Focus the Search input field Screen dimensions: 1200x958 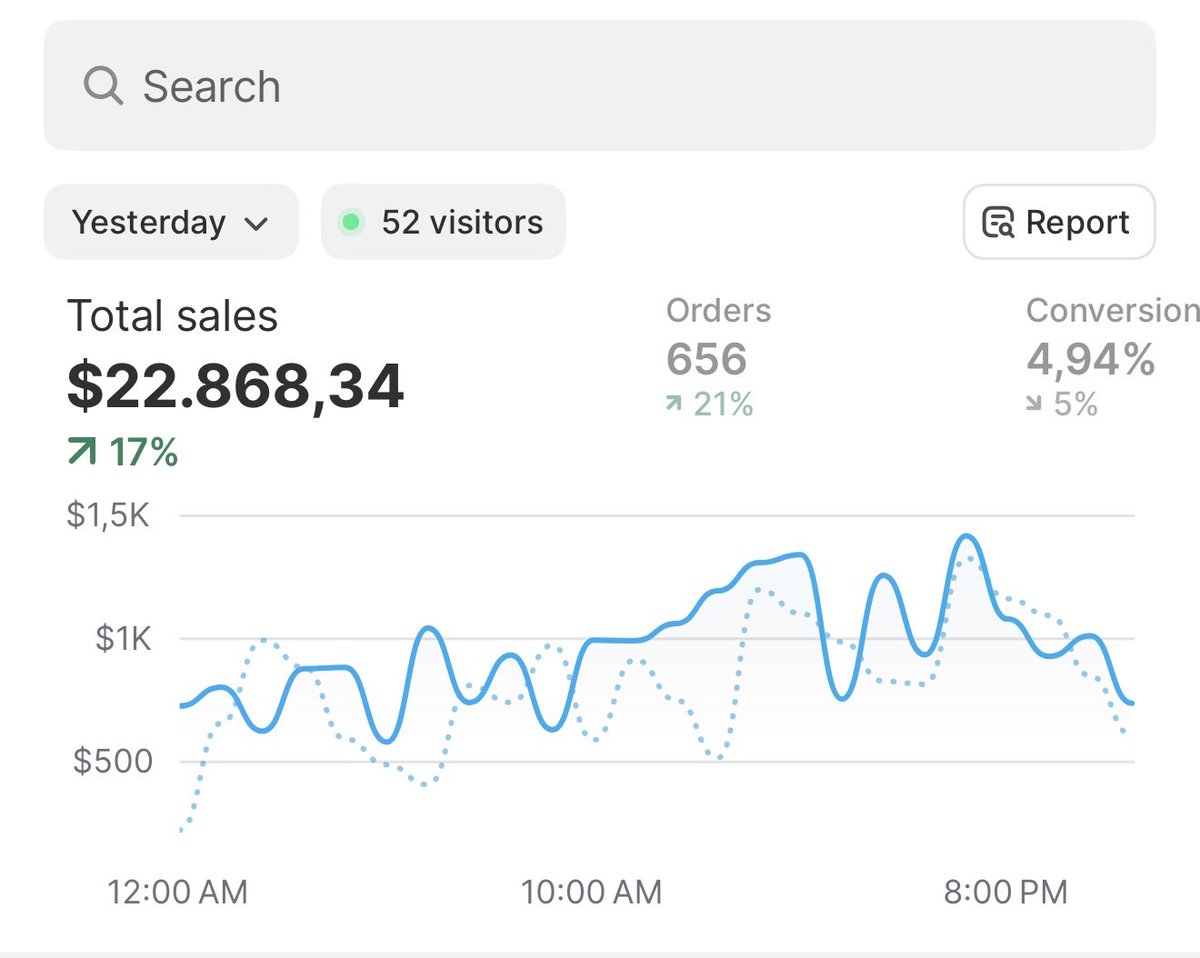pyautogui.click(x=600, y=85)
